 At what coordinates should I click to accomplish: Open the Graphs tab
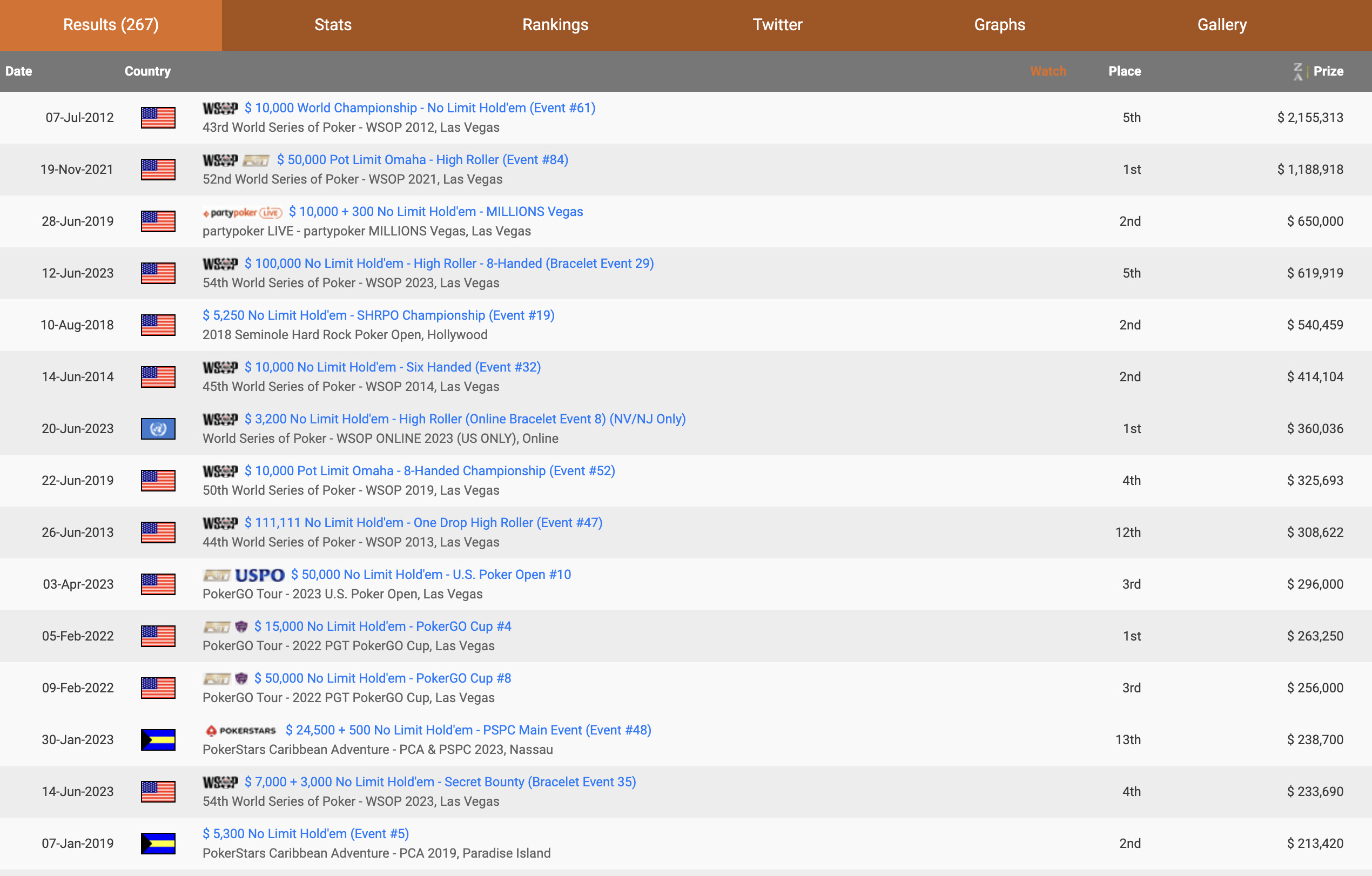999,25
